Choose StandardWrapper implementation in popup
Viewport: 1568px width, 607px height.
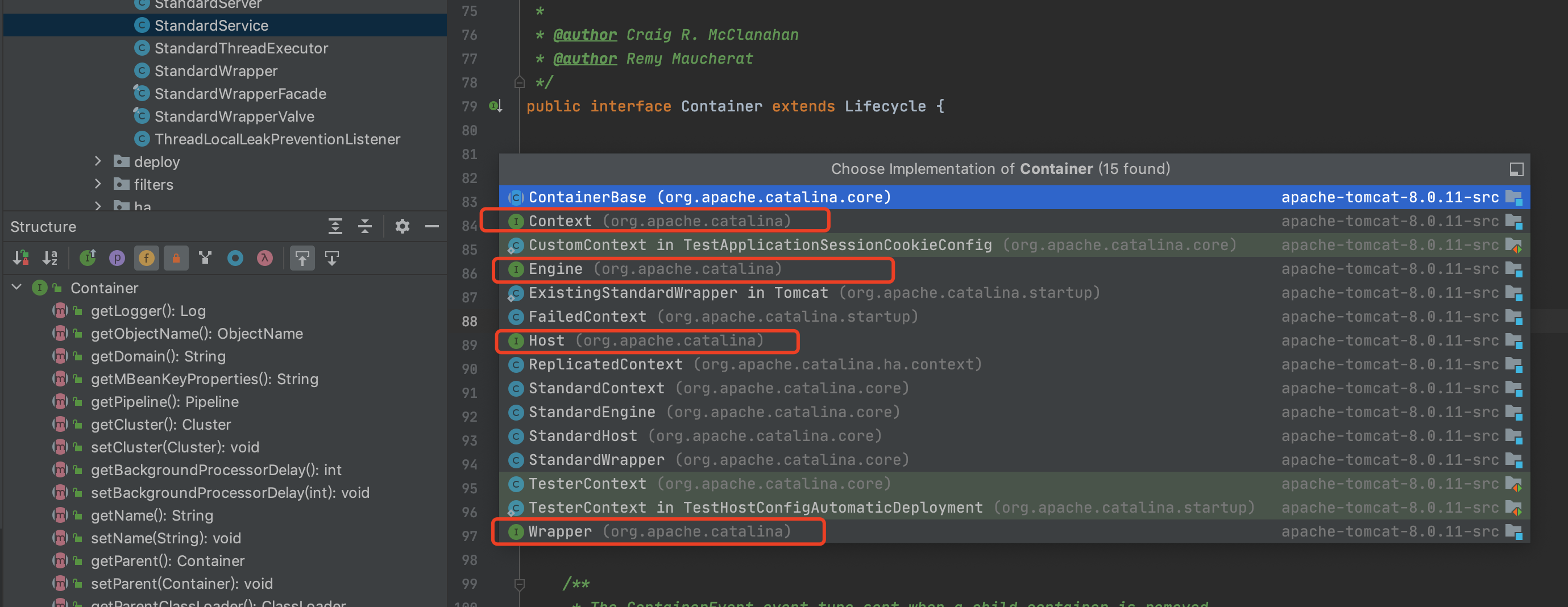(1014, 460)
